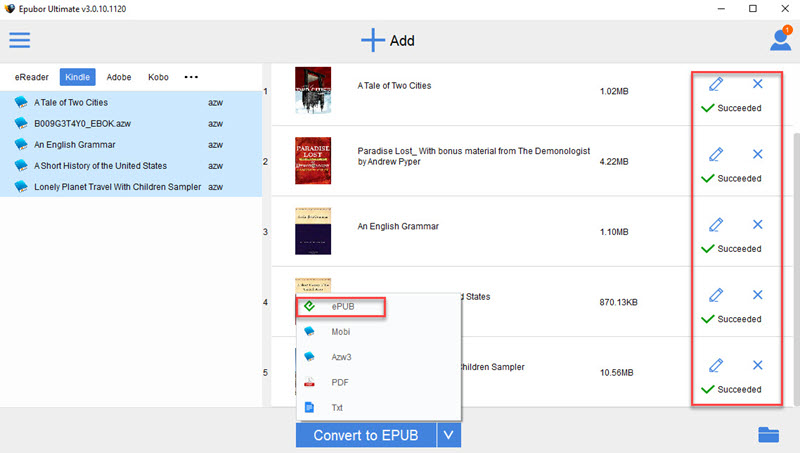This screenshot has width=800, height=453.
Task: Click A Tale of Two Cities title in main list
Action: [394, 86]
